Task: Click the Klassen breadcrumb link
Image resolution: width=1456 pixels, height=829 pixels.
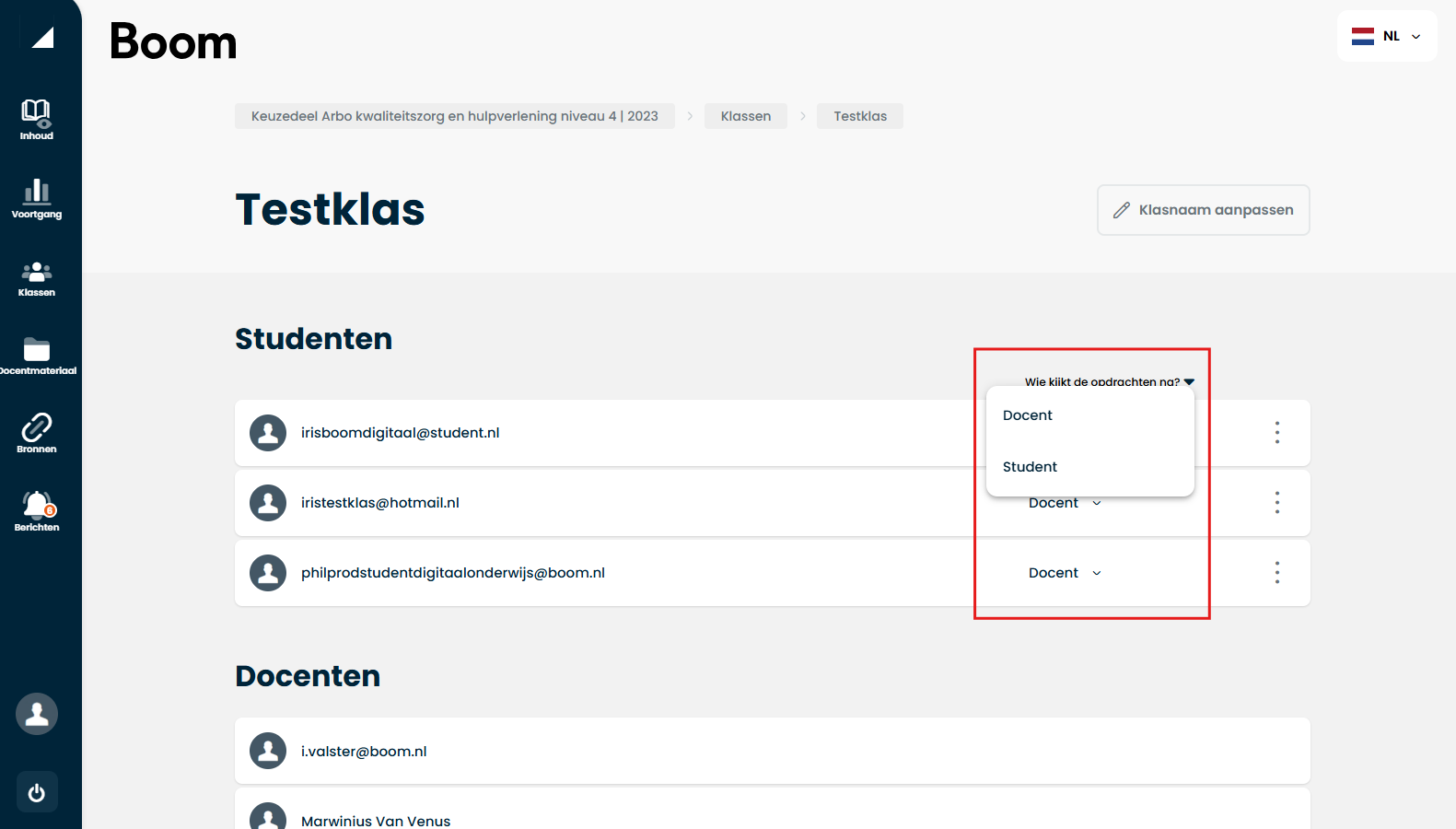Action: tap(745, 116)
